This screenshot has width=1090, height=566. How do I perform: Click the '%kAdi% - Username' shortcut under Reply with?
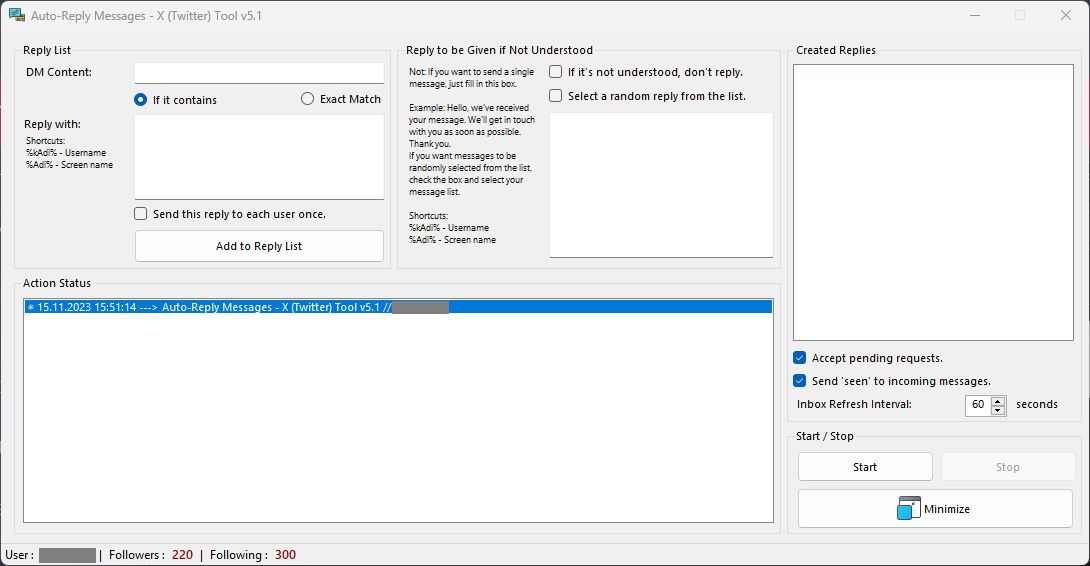click(x=66, y=153)
